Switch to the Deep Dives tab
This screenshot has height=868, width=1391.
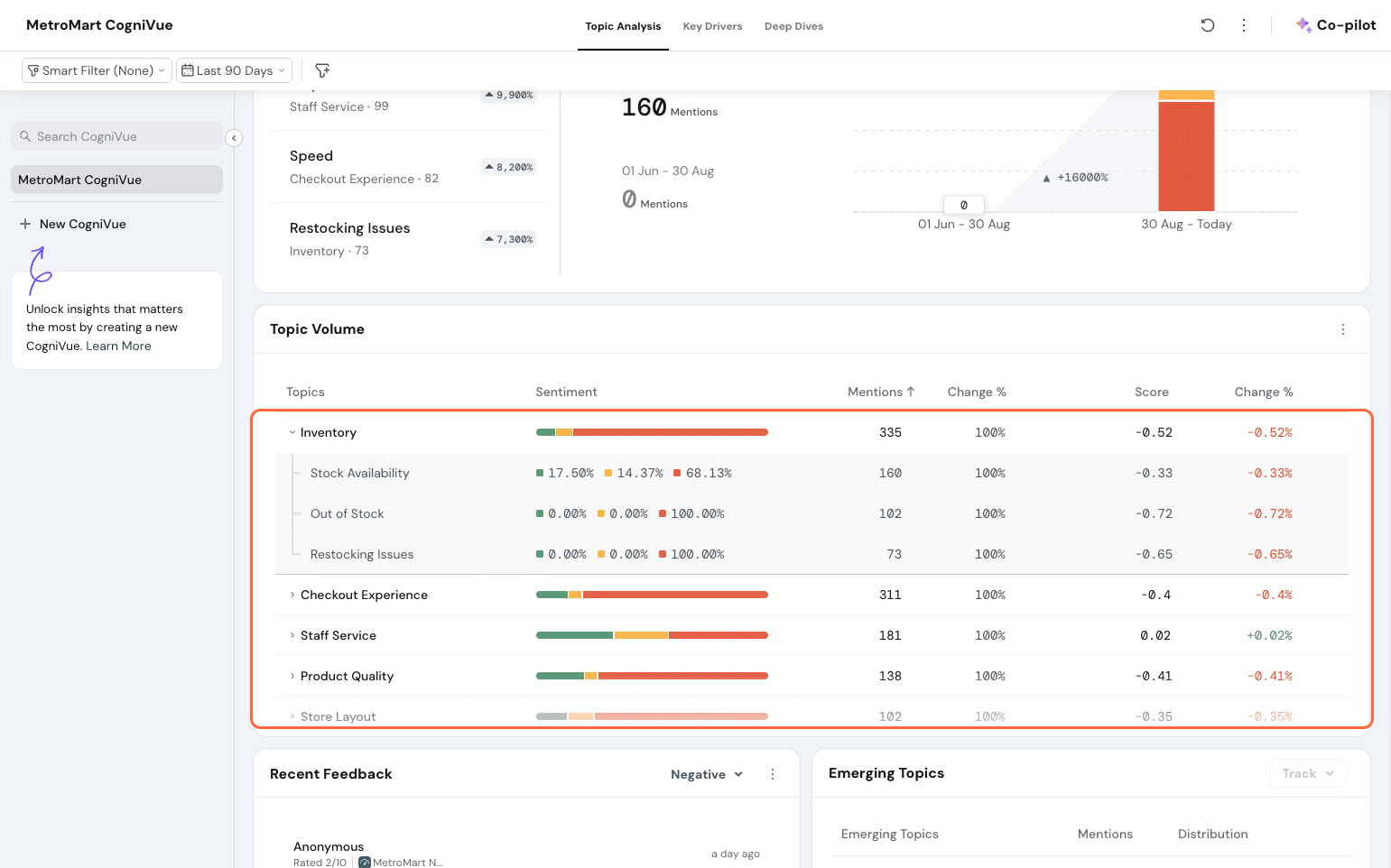793,26
